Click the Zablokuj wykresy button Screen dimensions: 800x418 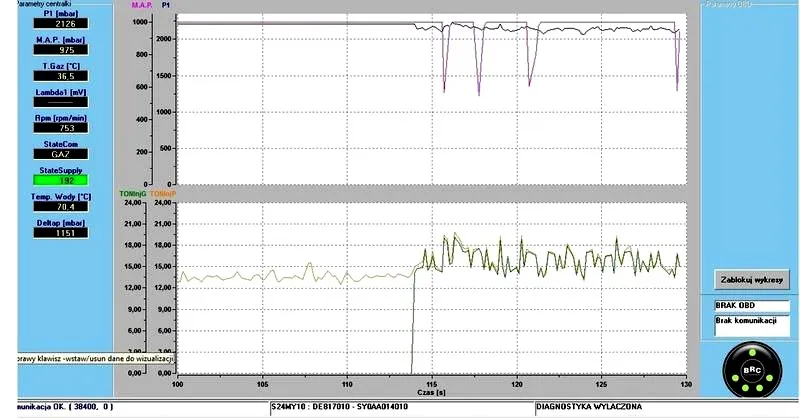pos(752,280)
